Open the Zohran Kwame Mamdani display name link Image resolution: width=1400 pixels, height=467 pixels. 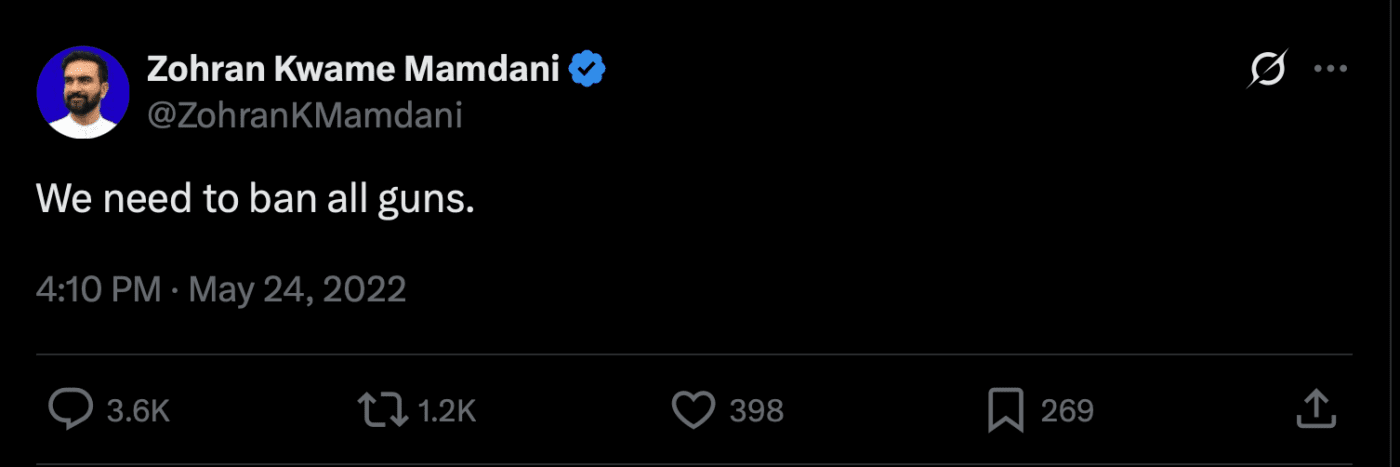pyautogui.click(x=353, y=69)
